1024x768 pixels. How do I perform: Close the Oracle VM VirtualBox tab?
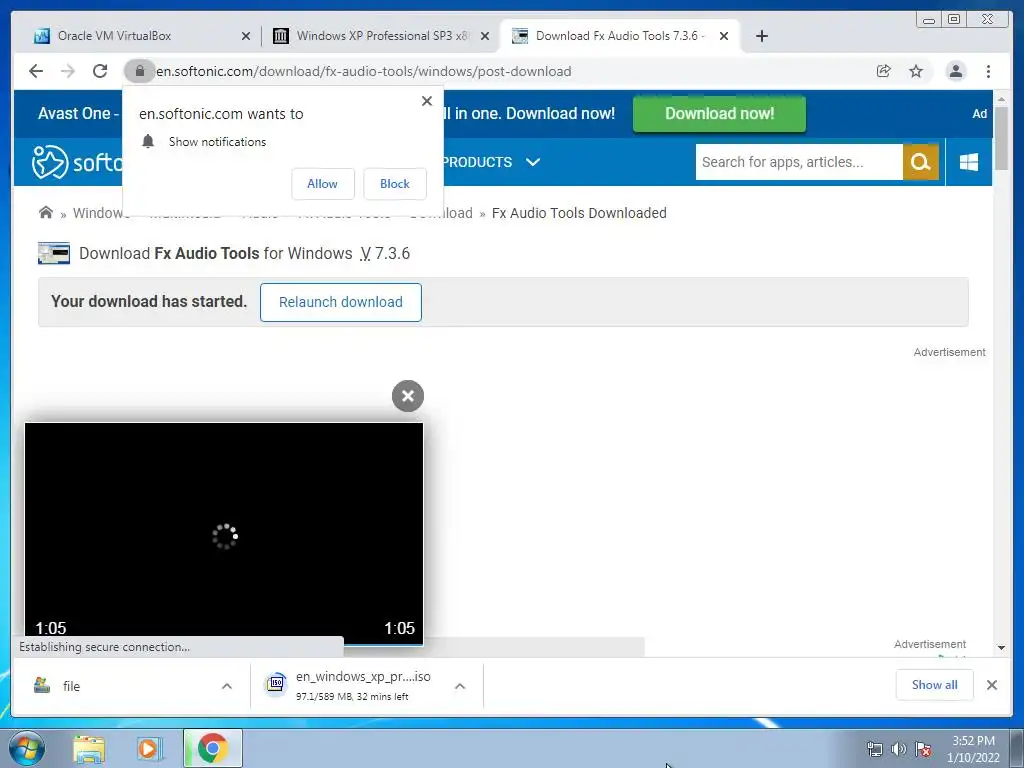click(246, 36)
